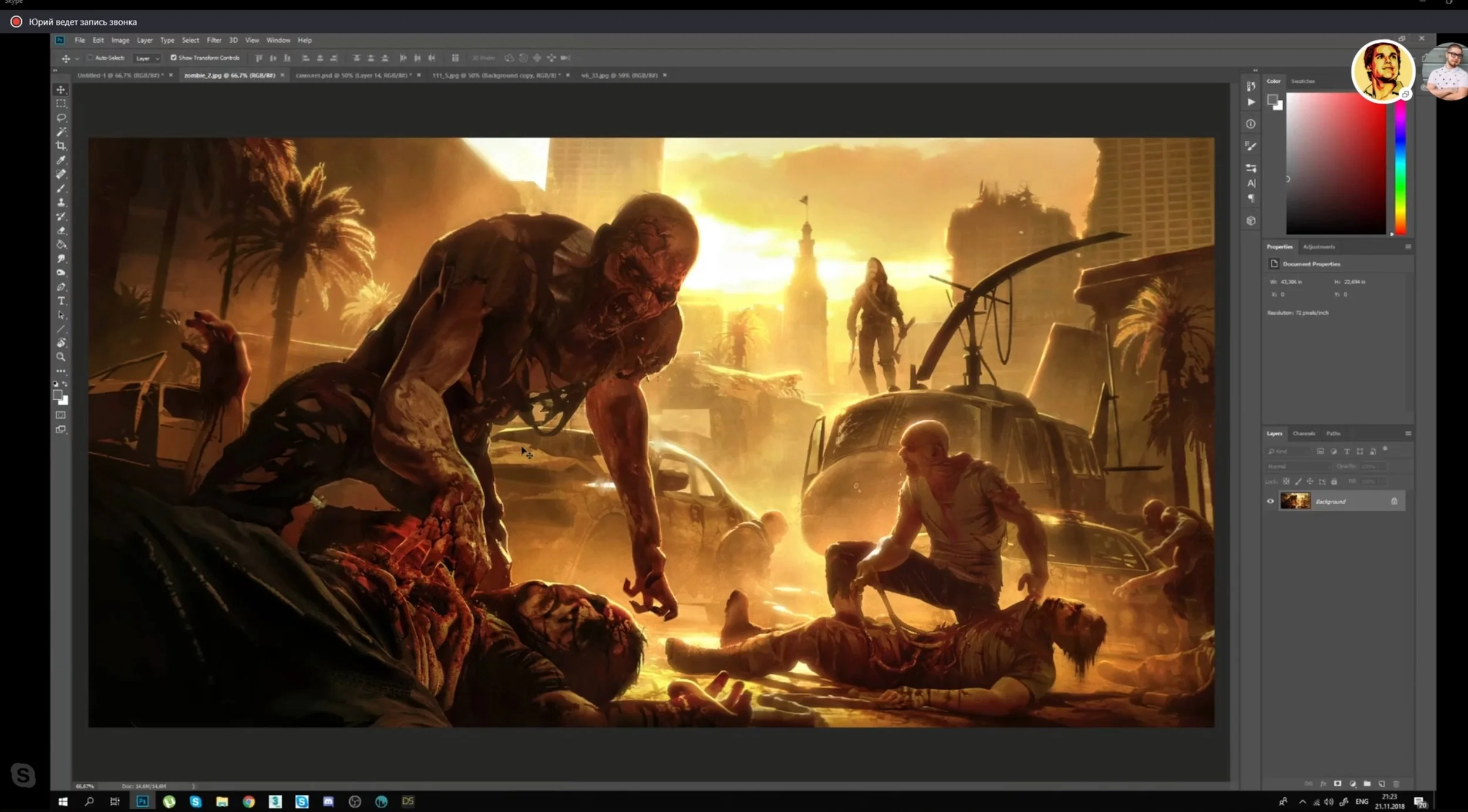Select the Eyedropper tool
The image size is (1468, 812).
[x=61, y=160]
